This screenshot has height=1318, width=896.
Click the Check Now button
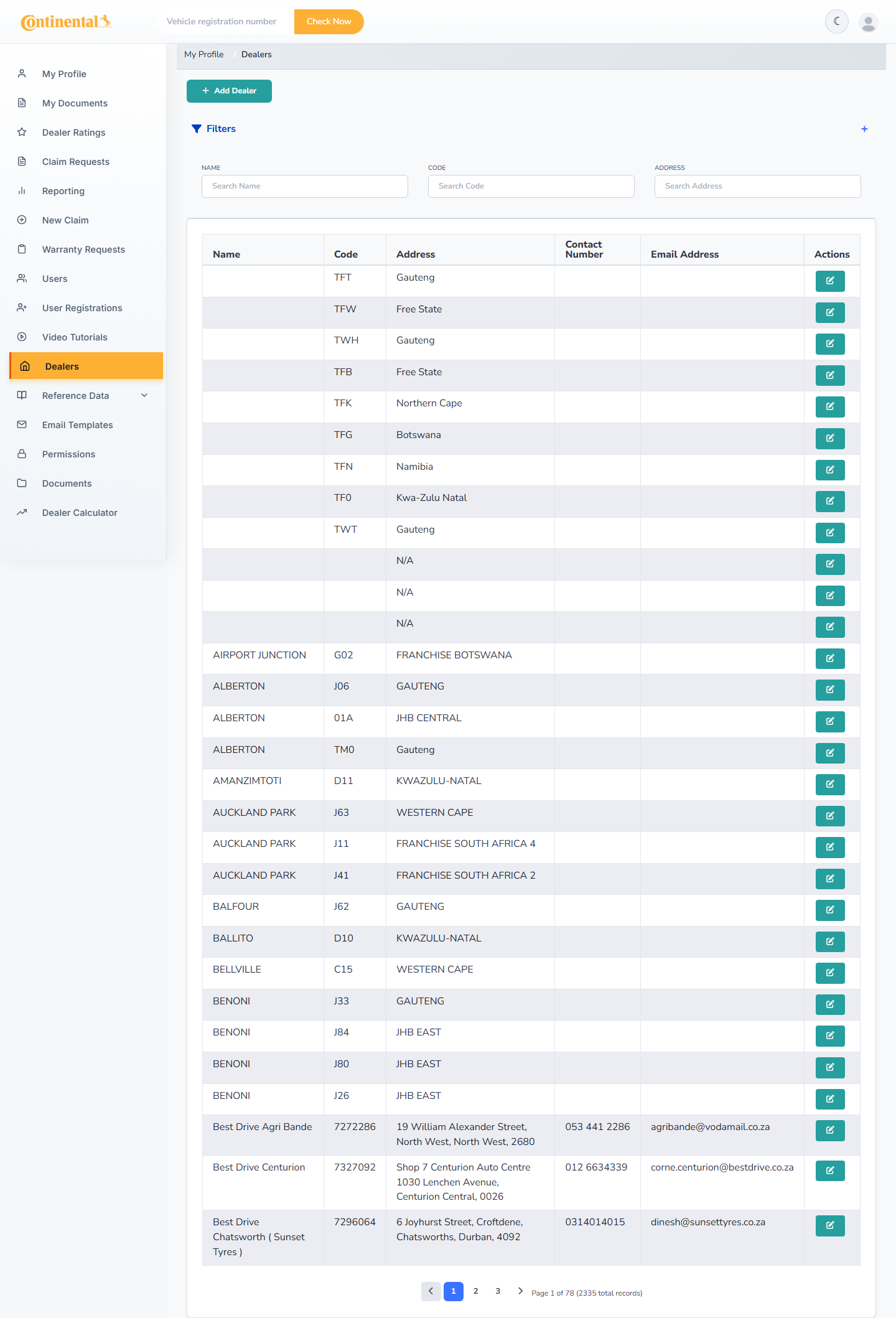click(329, 22)
